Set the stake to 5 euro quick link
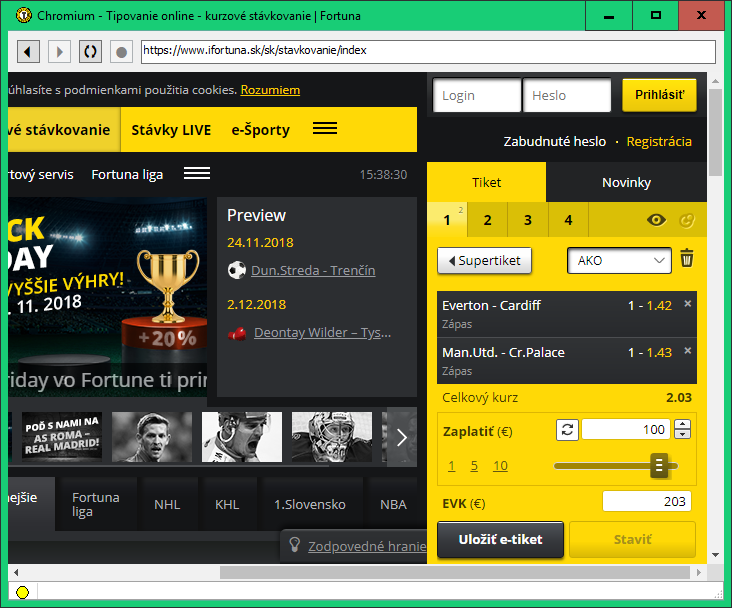This screenshot has width=732, height=608. (x=474, y=466)
